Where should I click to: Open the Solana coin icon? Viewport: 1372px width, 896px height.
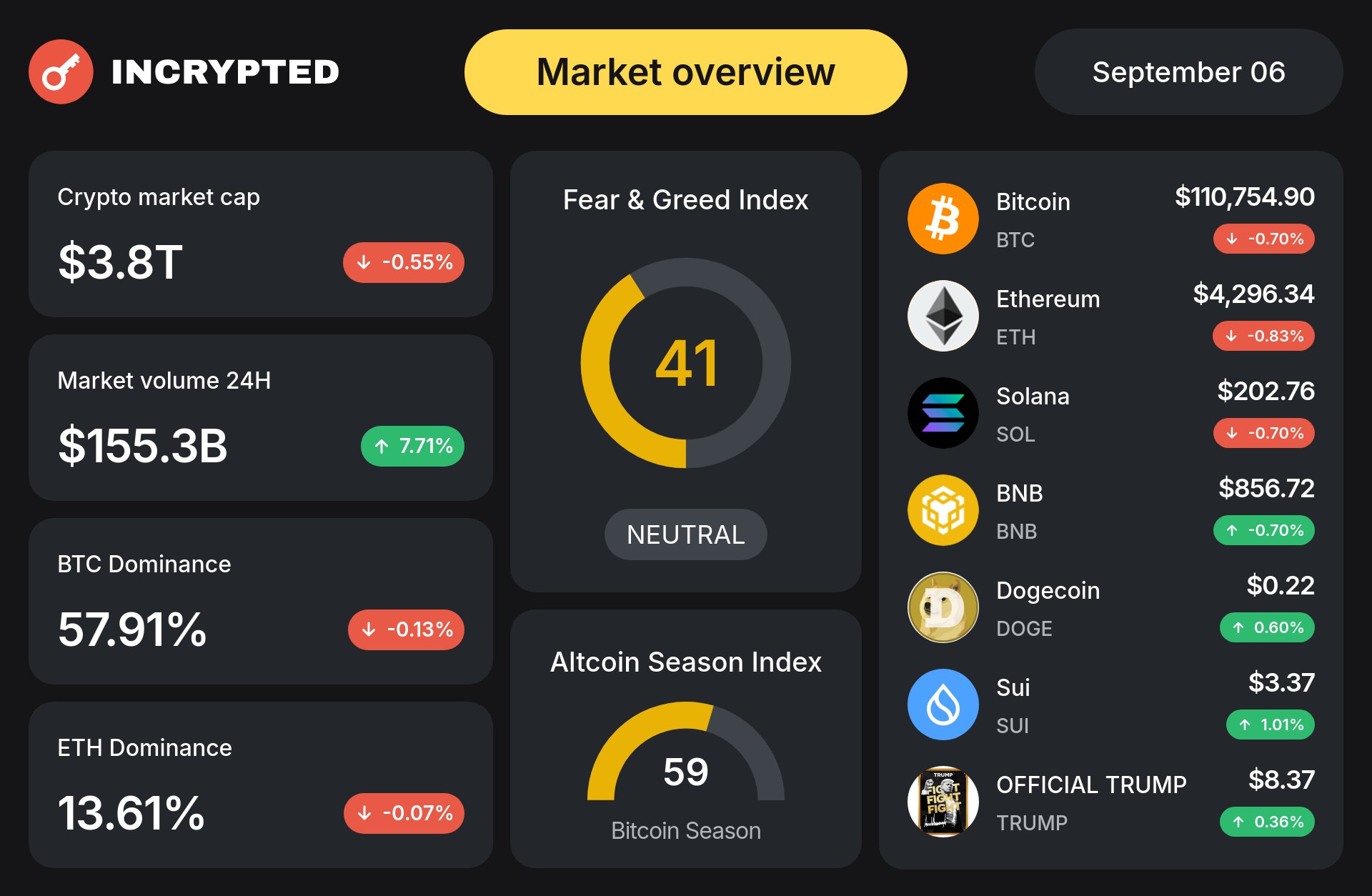point(943,413)
